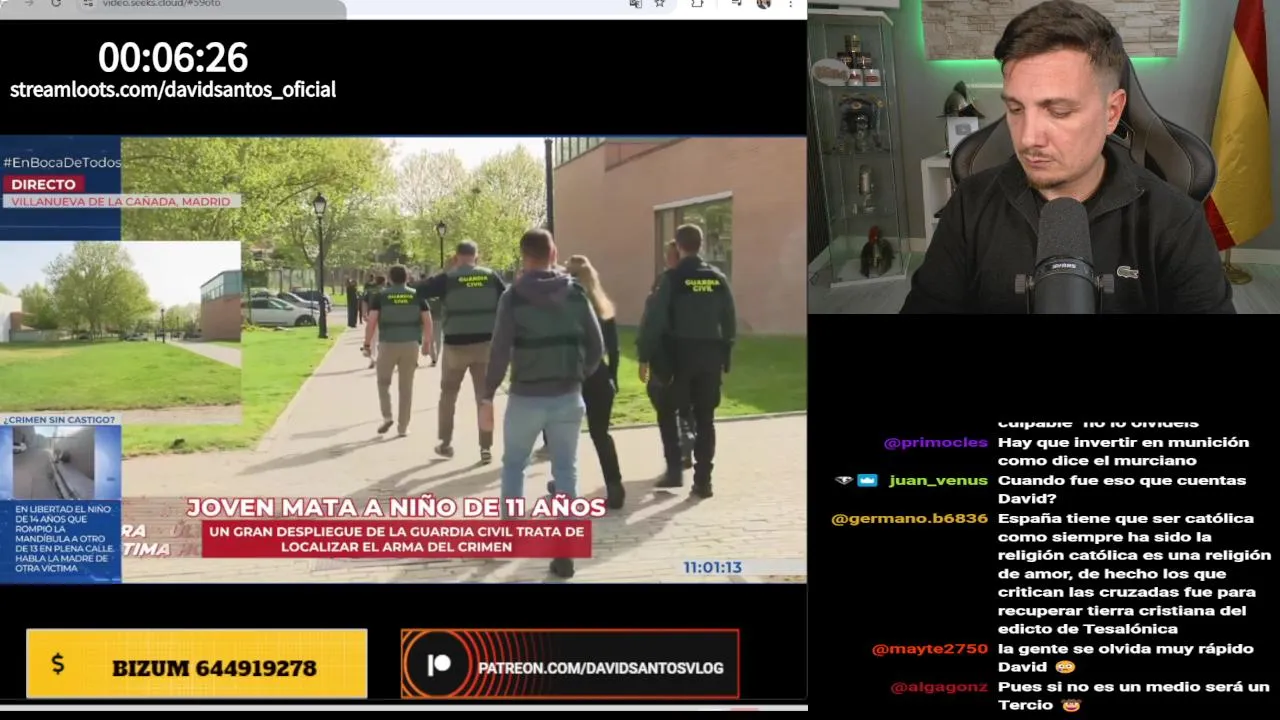1280x720 pixels.
Task: Click the juan_venus chat username
Action: [x=938, y=480]
